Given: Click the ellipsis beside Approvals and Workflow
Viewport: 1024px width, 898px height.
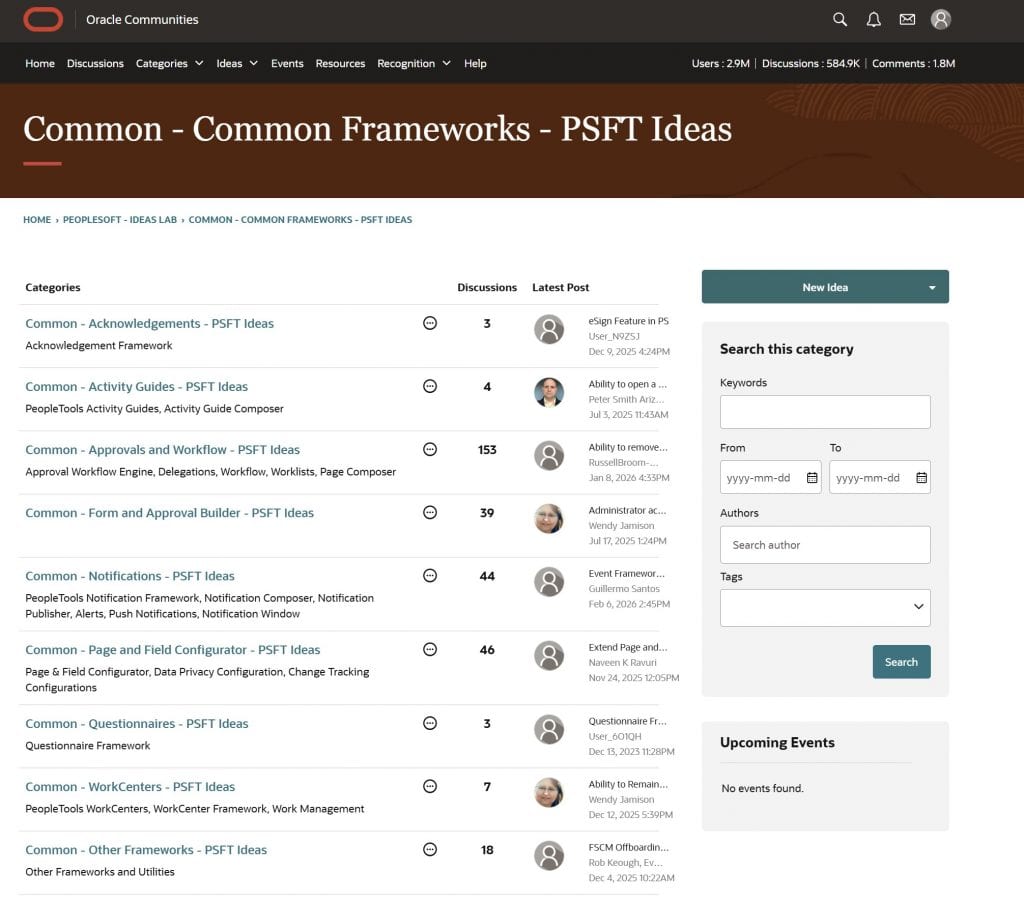Looking at the screenshot, I should coord(430,450).
